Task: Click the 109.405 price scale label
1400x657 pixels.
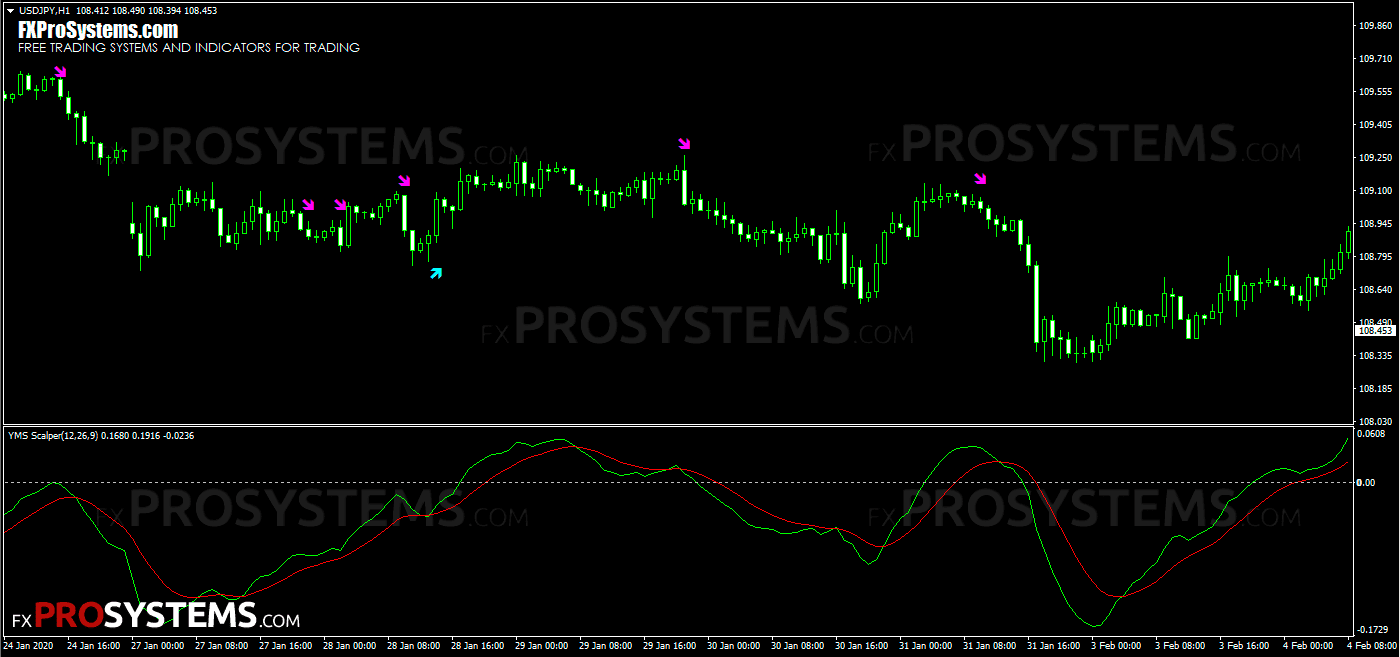Action: 1374,125
